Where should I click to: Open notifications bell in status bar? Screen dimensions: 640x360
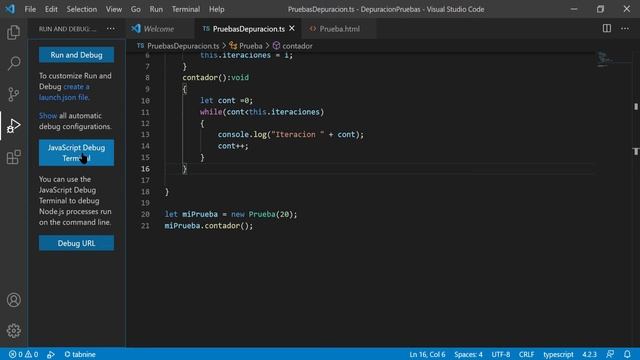click(x=627, y=354)
